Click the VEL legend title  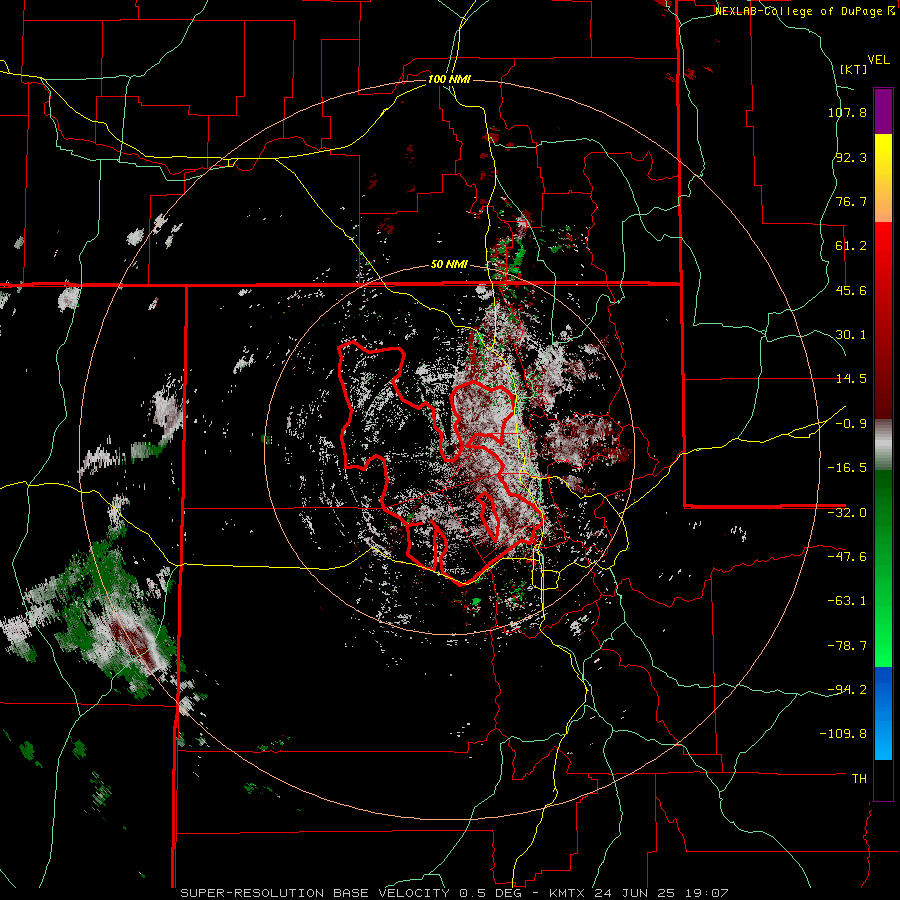pos(878,60)
